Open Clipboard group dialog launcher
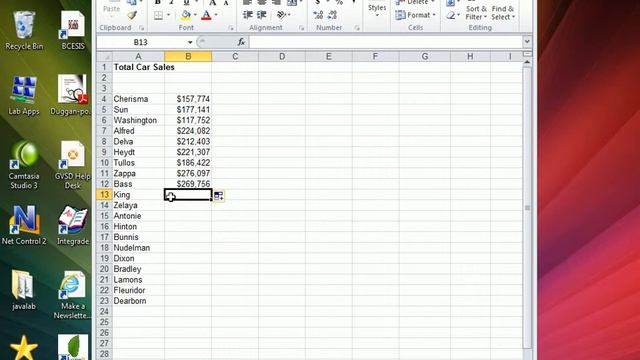The width and height of the screenshot is (640, 360). coord(142,28)
